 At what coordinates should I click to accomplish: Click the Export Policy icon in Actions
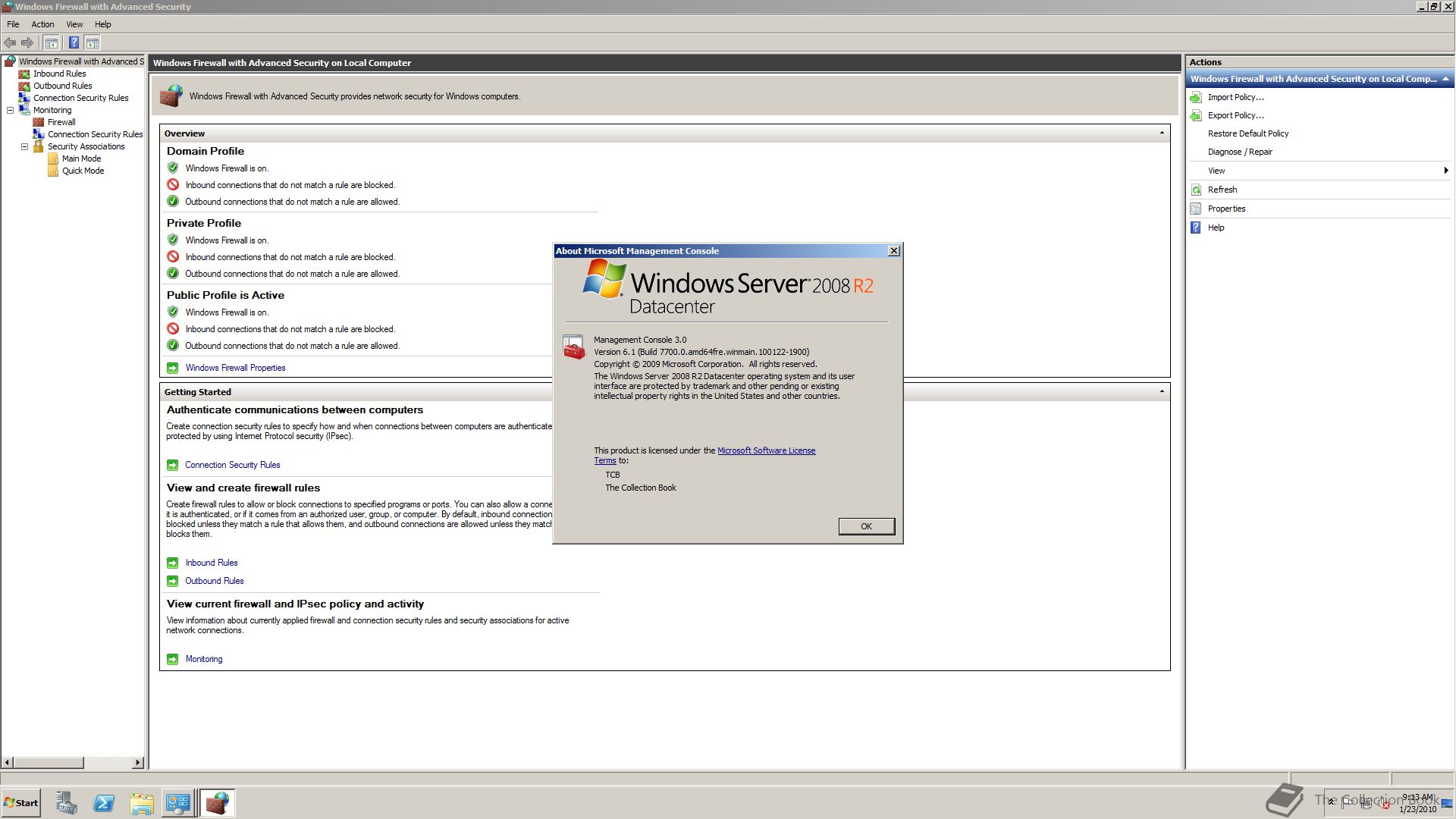tap(1196, 115)
